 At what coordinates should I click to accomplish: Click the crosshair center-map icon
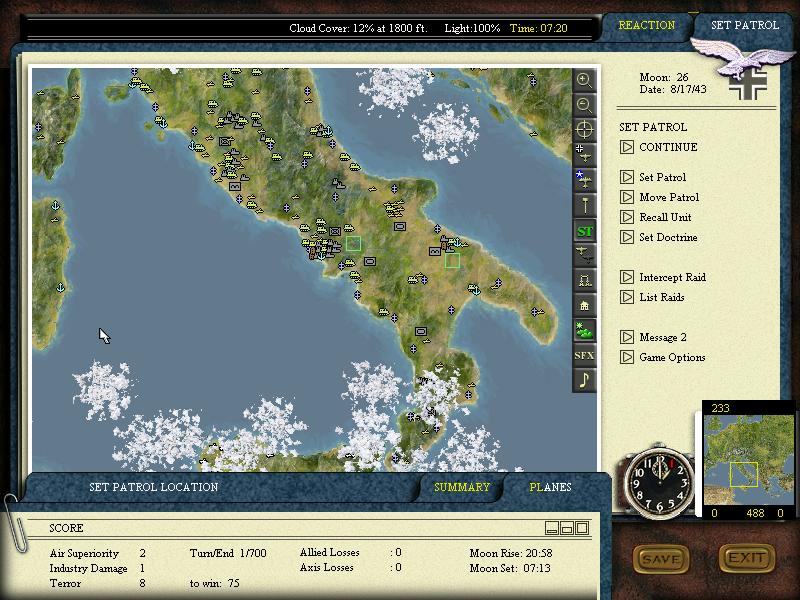584,130
